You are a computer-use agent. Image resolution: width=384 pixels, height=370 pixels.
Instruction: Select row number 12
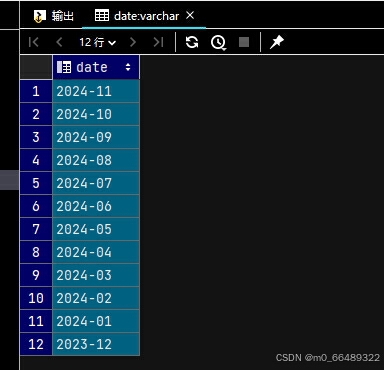click(x=36, y=344)
